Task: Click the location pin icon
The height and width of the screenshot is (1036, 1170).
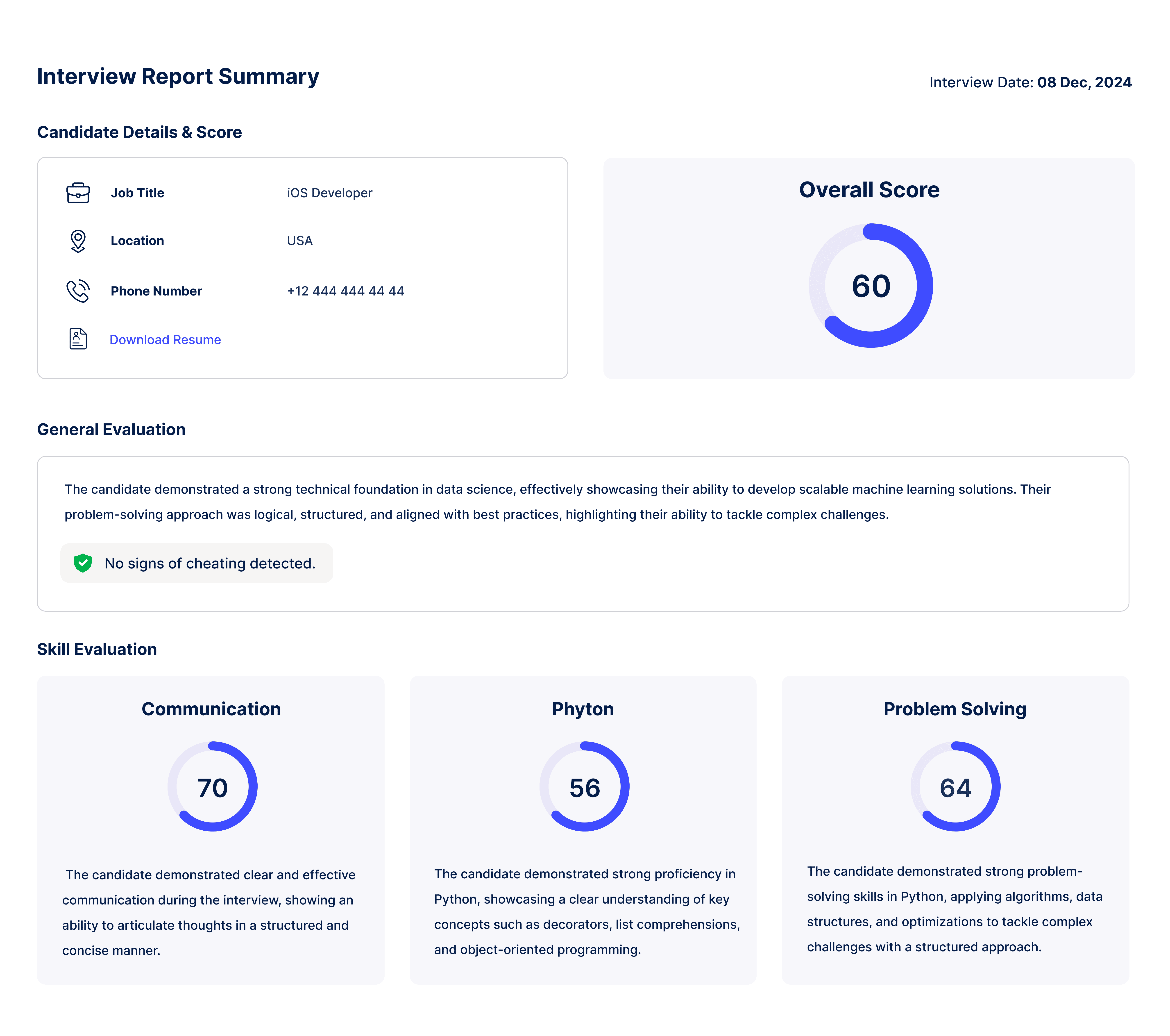Action: (78, 241)
